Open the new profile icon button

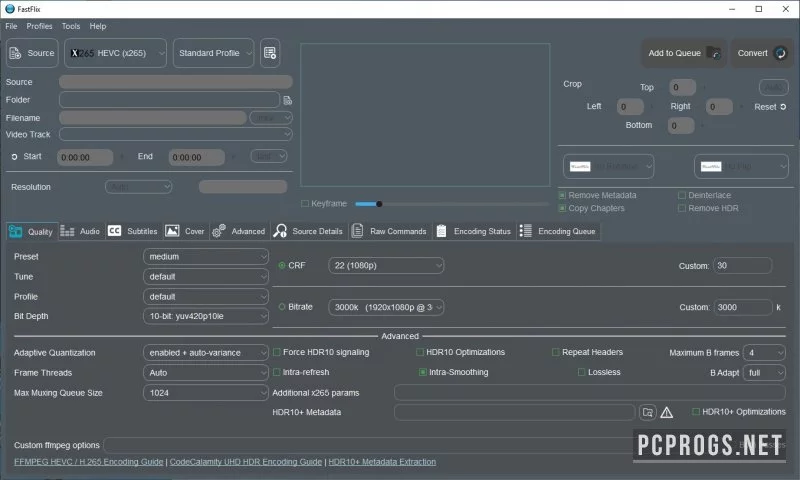pos(270,53)
